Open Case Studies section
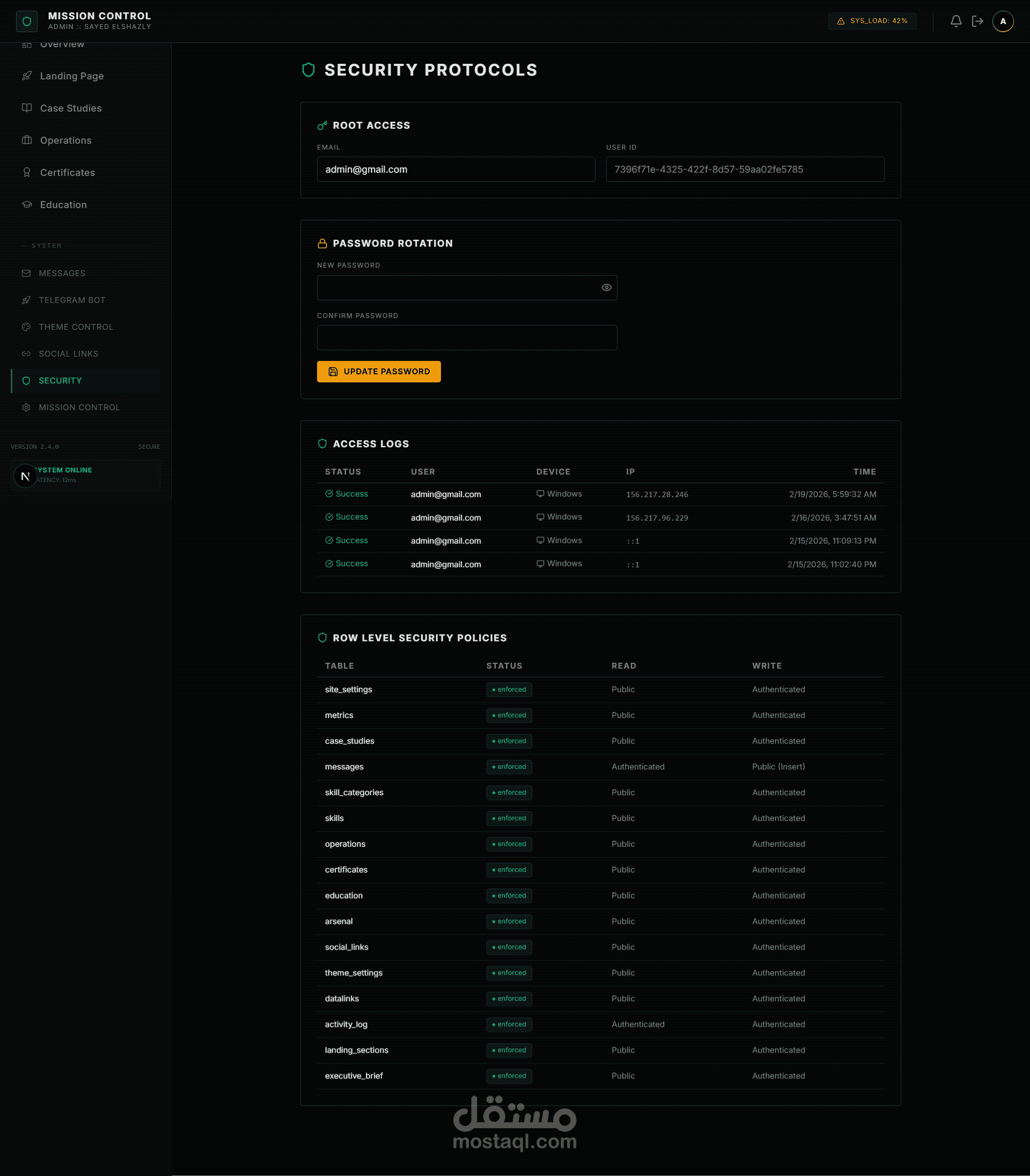This screenshot has height=1176, width=1030. coord(70,108)
